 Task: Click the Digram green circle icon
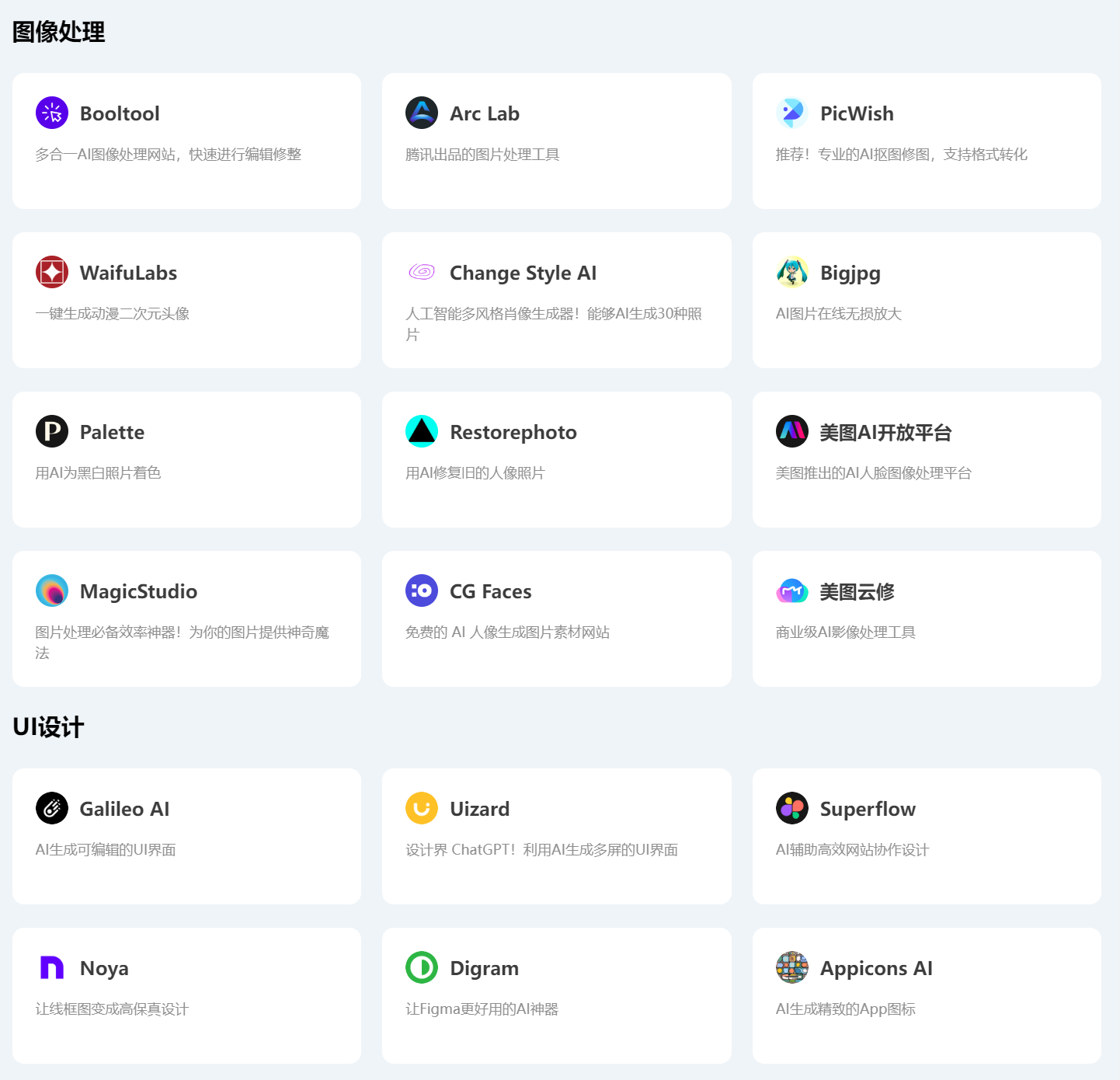422,968
